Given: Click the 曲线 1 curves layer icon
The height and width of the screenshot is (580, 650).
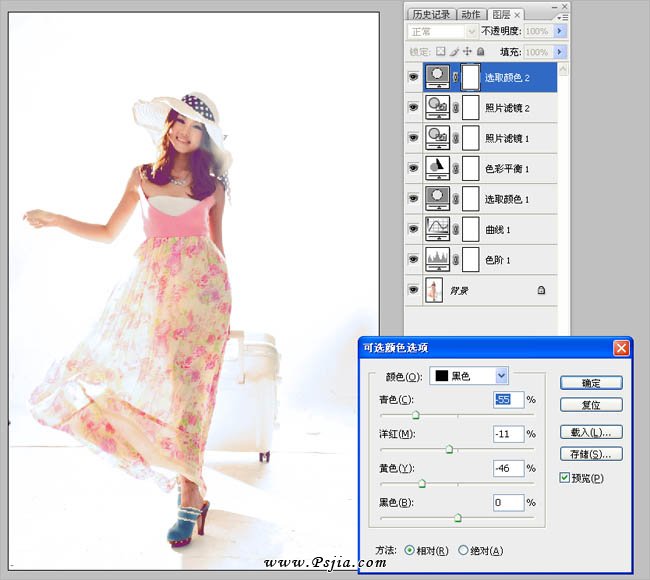Looking at the screenshot, I should [x=437, y=229].
